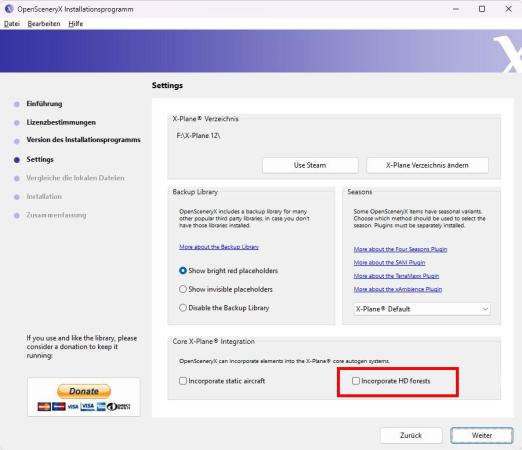
Task: Open the Datei menu
Action: [12, 24]
